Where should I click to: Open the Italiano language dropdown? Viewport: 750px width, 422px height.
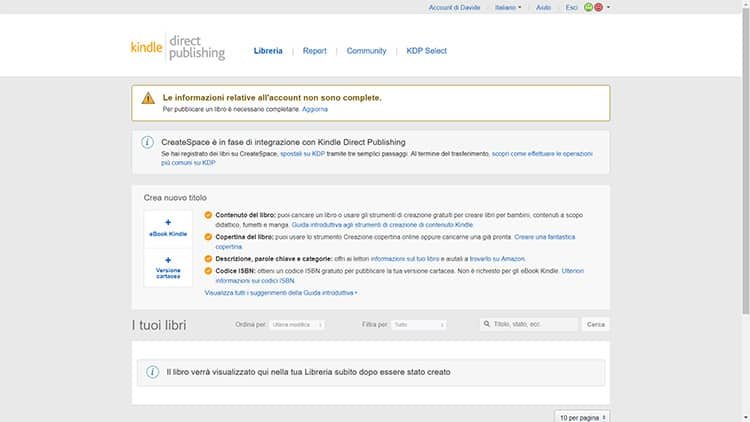click(x=508, y=7)
